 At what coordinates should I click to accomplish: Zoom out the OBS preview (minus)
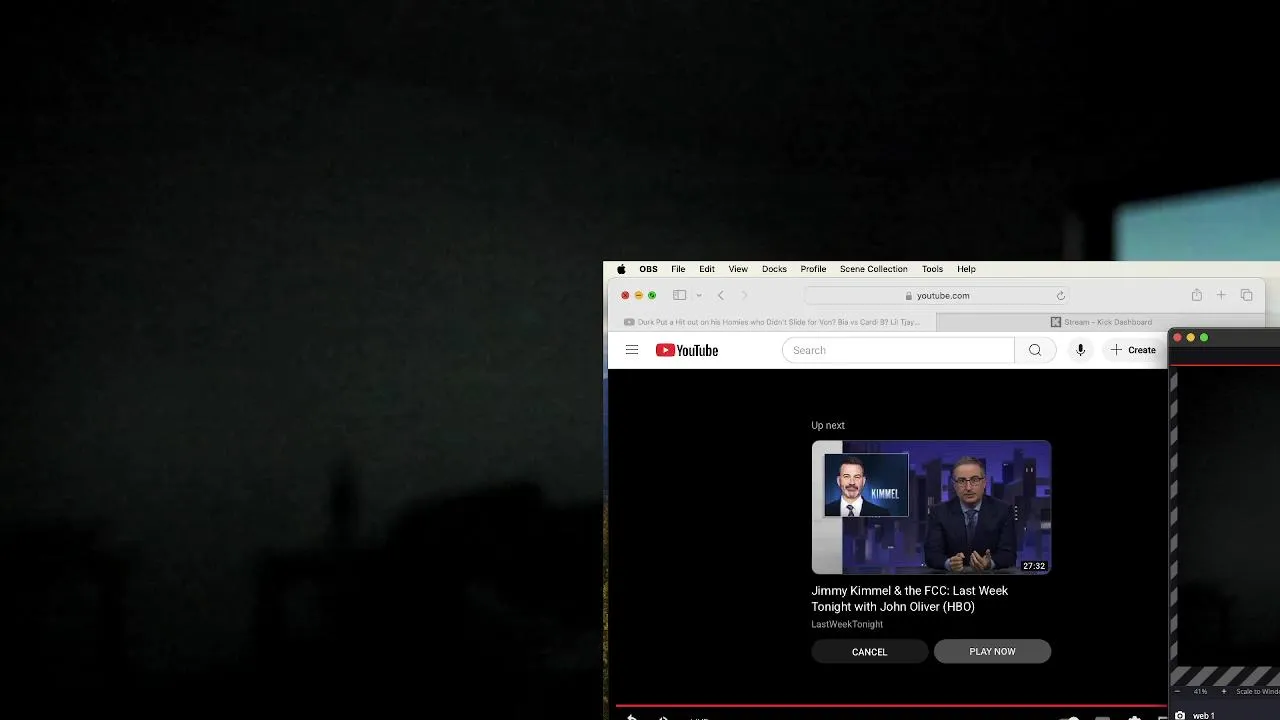tap(1177, 691)
